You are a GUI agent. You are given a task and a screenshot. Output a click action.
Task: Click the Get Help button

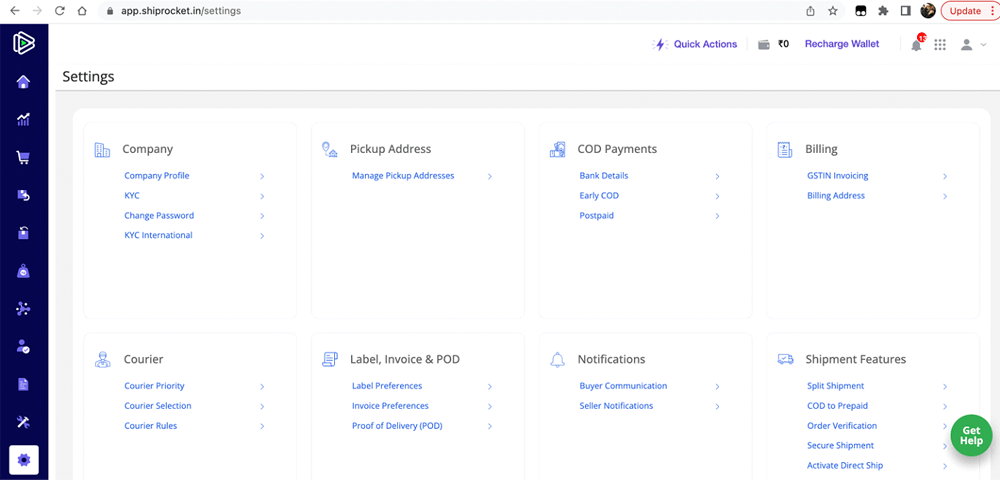tap(971, 436)
